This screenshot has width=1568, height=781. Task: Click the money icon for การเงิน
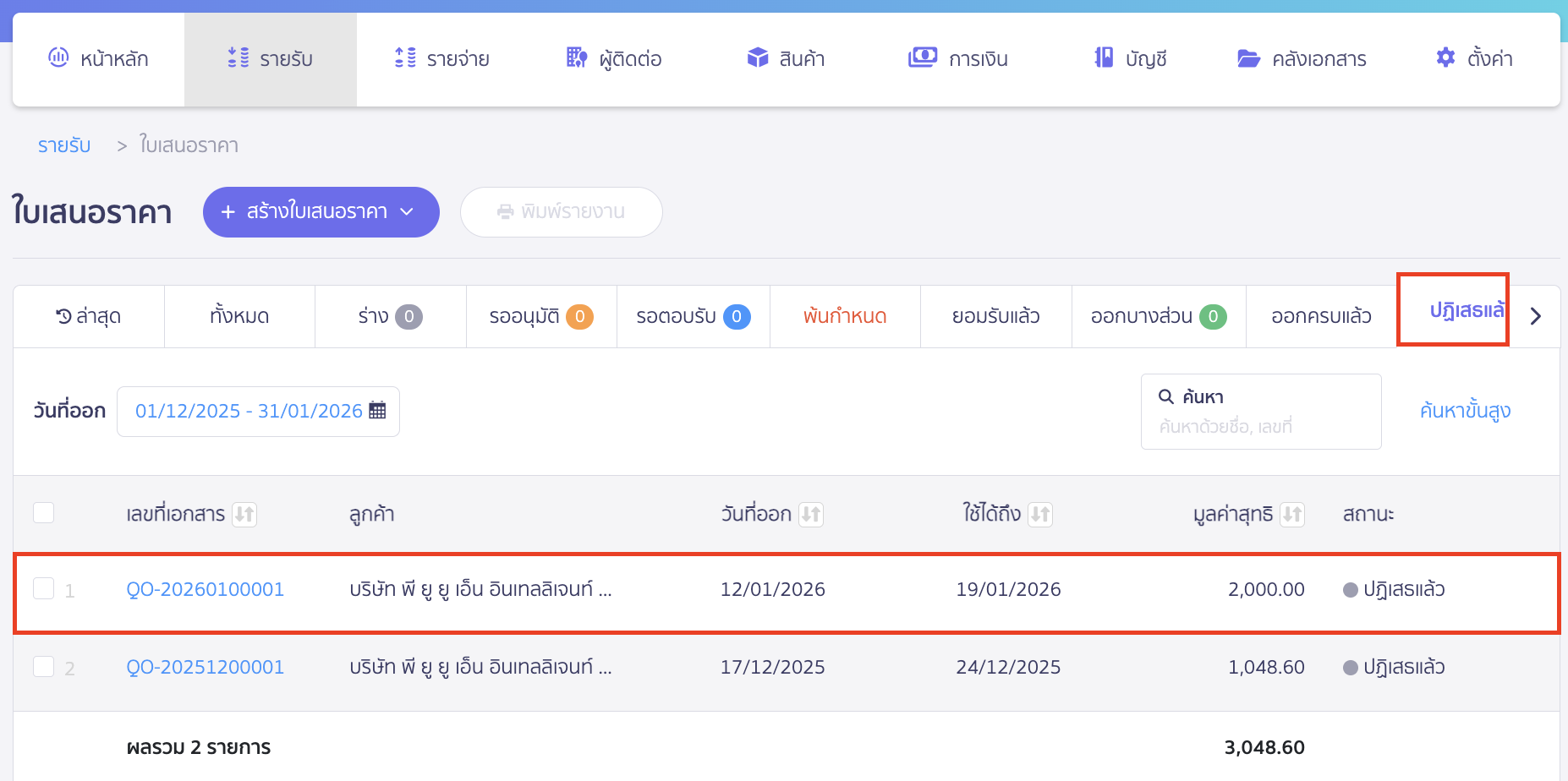tap(922, 57)
